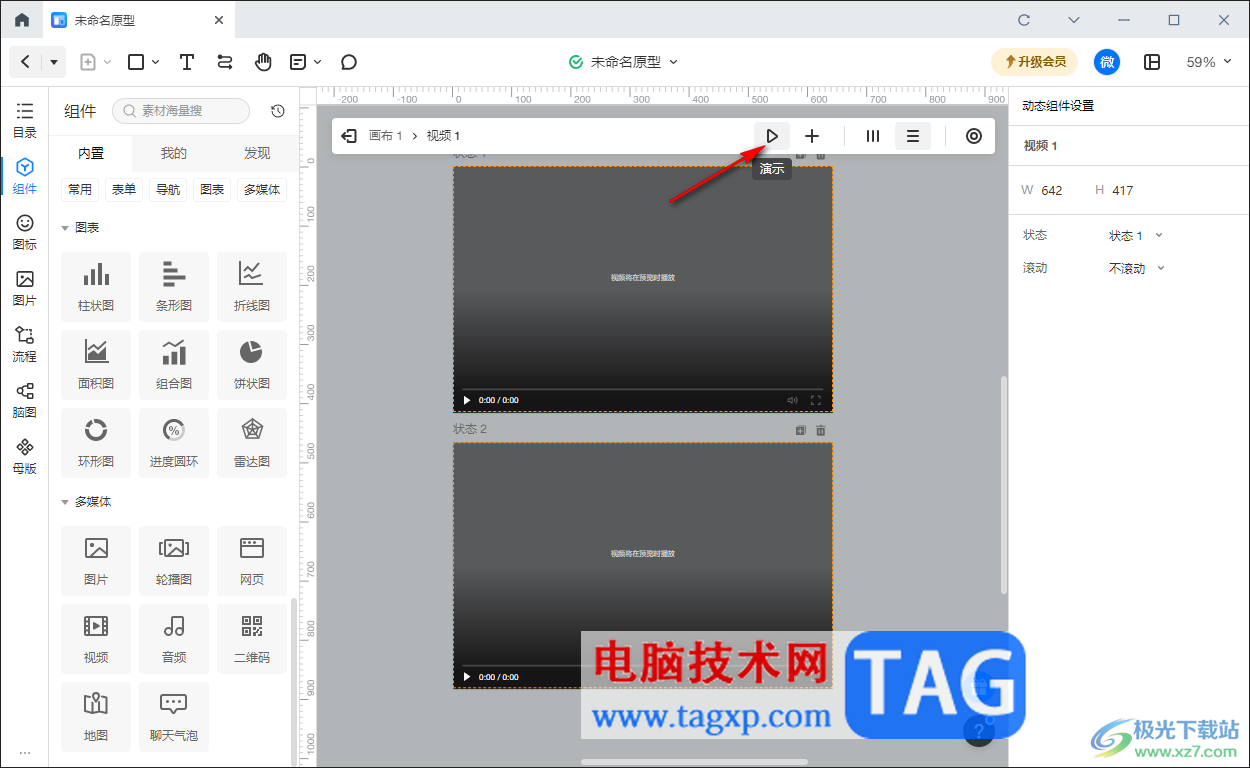The image size is (1250, 768).
Task: Insert a 组合图 combo chart component
Action: coord(174,365)
